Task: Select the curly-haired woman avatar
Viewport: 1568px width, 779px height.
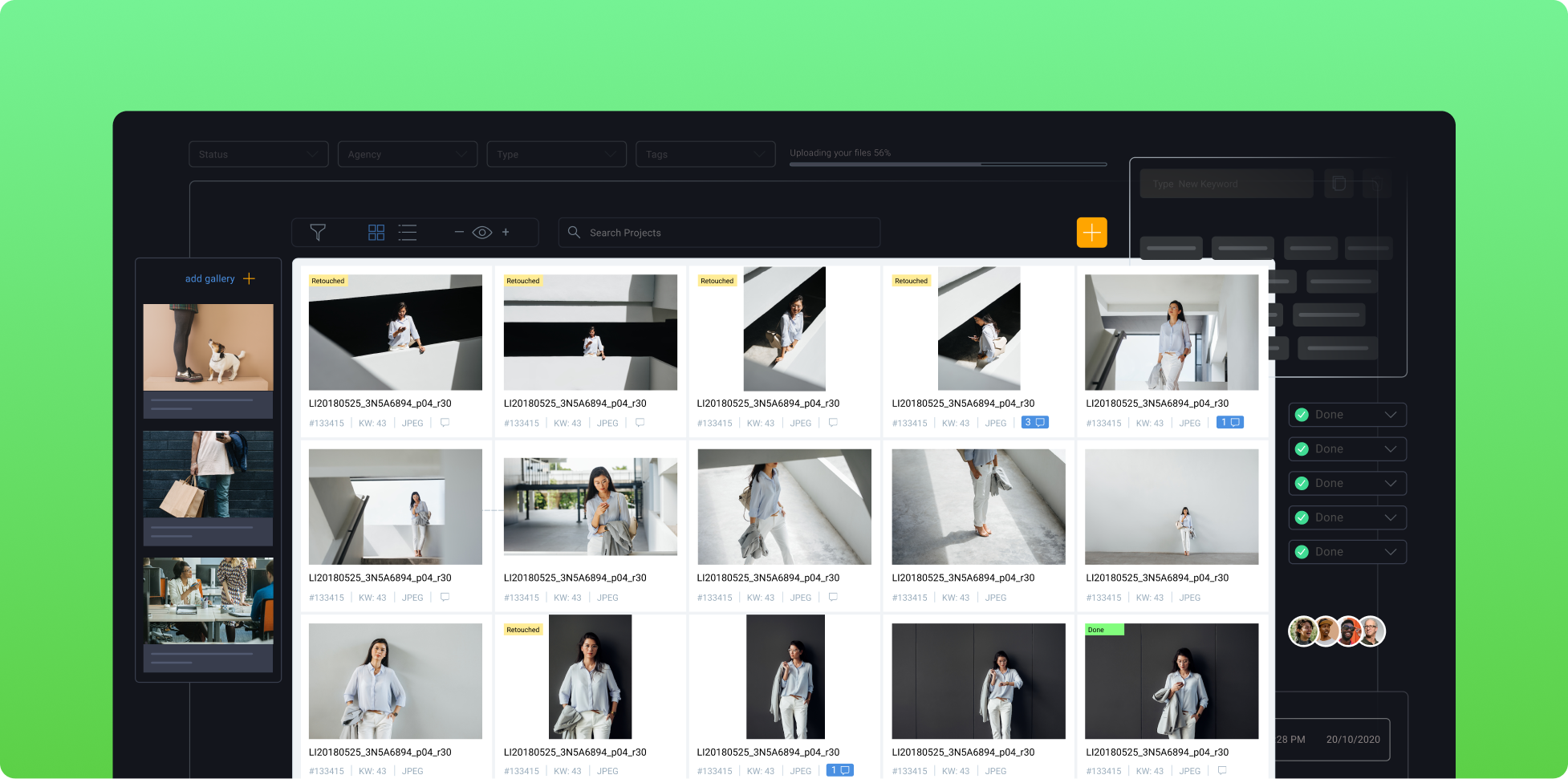Action: pos(1303,631)
